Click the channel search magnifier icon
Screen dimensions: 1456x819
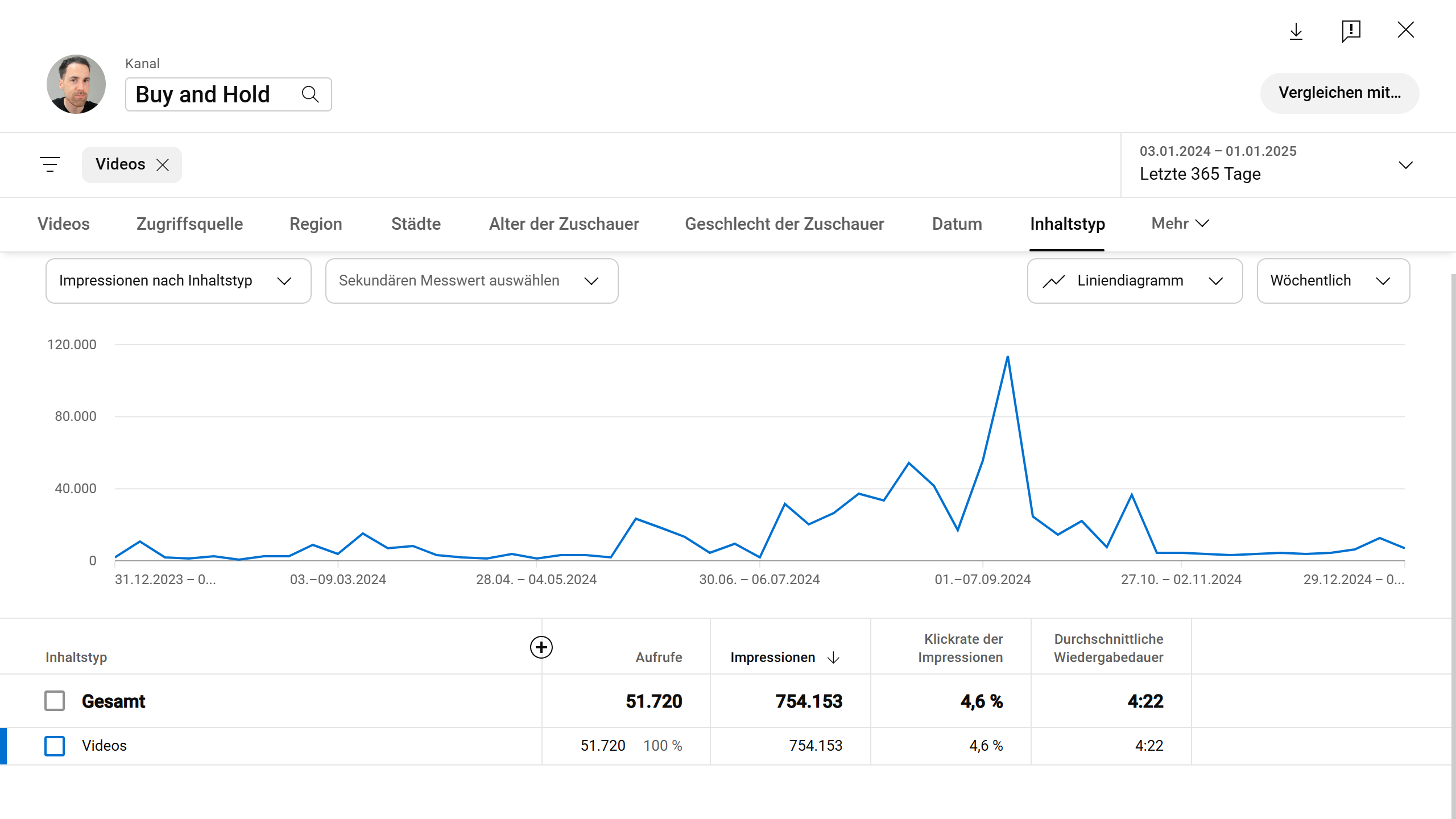point(310,94)
